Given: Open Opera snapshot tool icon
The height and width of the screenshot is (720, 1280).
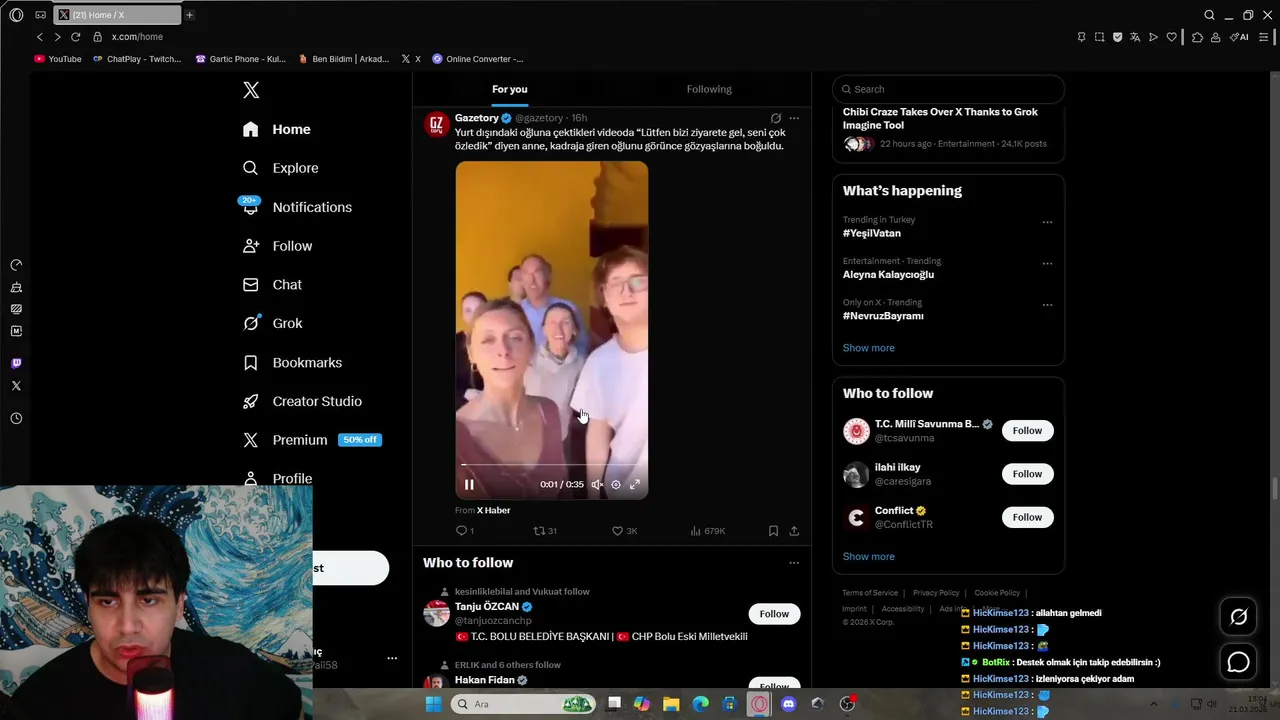Looking at the screenshot, I should (x=1099, y=37).
